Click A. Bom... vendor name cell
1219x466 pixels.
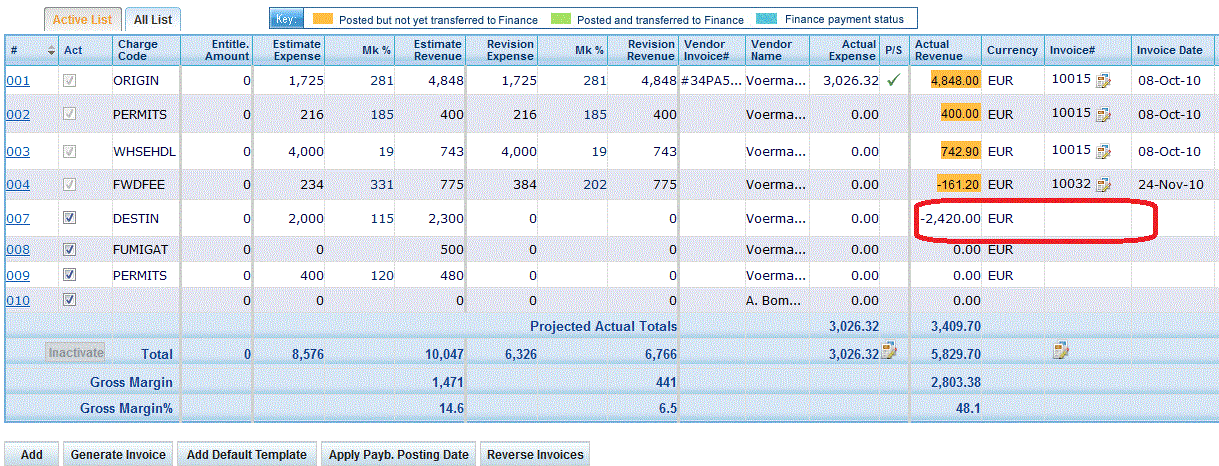(x=776, y=300)
